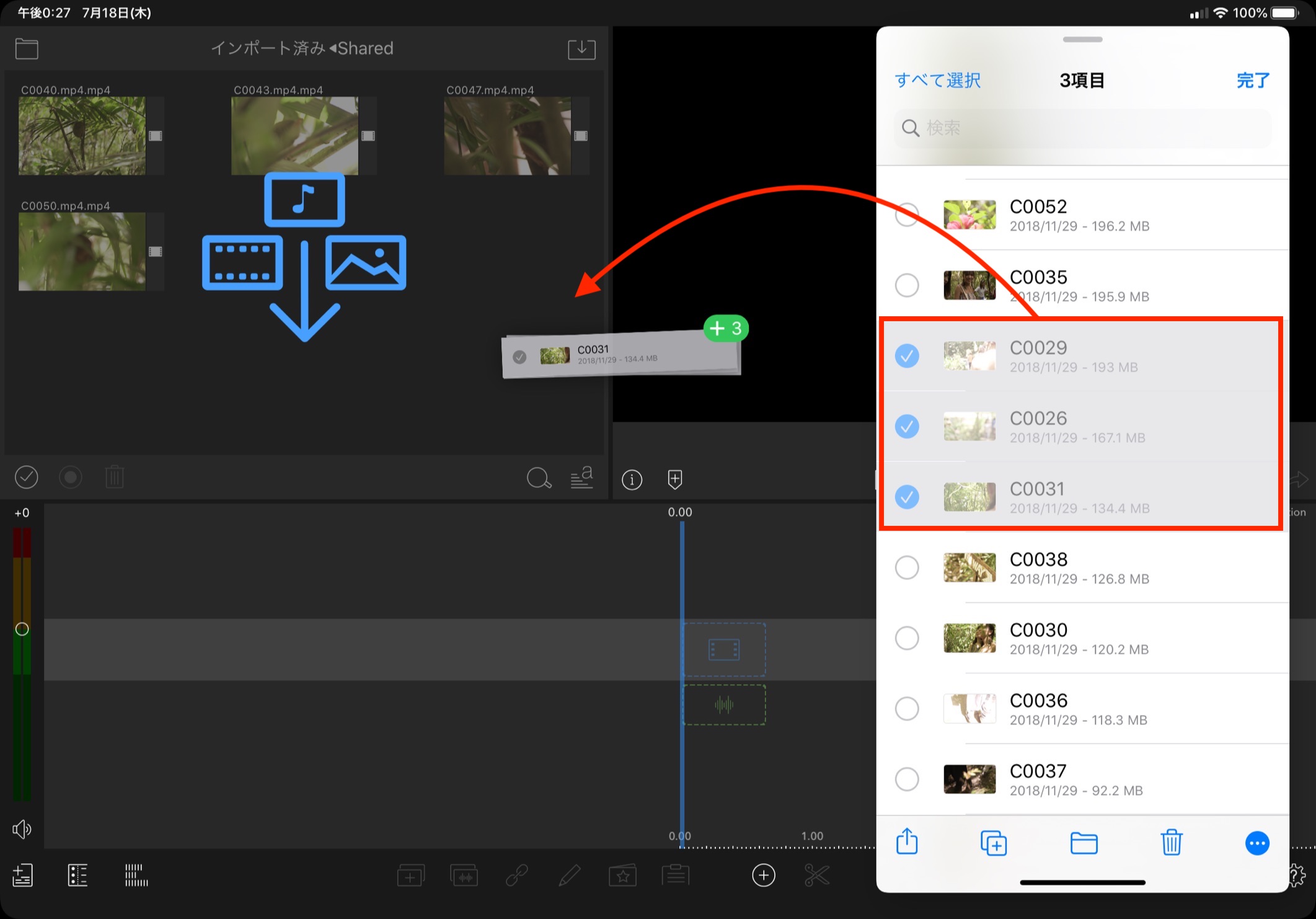Image resolution: width=1316 pixels, height=919 pixels.
Task: Tap the trash icon in Files panel
Action: (x=1171, y=843)
